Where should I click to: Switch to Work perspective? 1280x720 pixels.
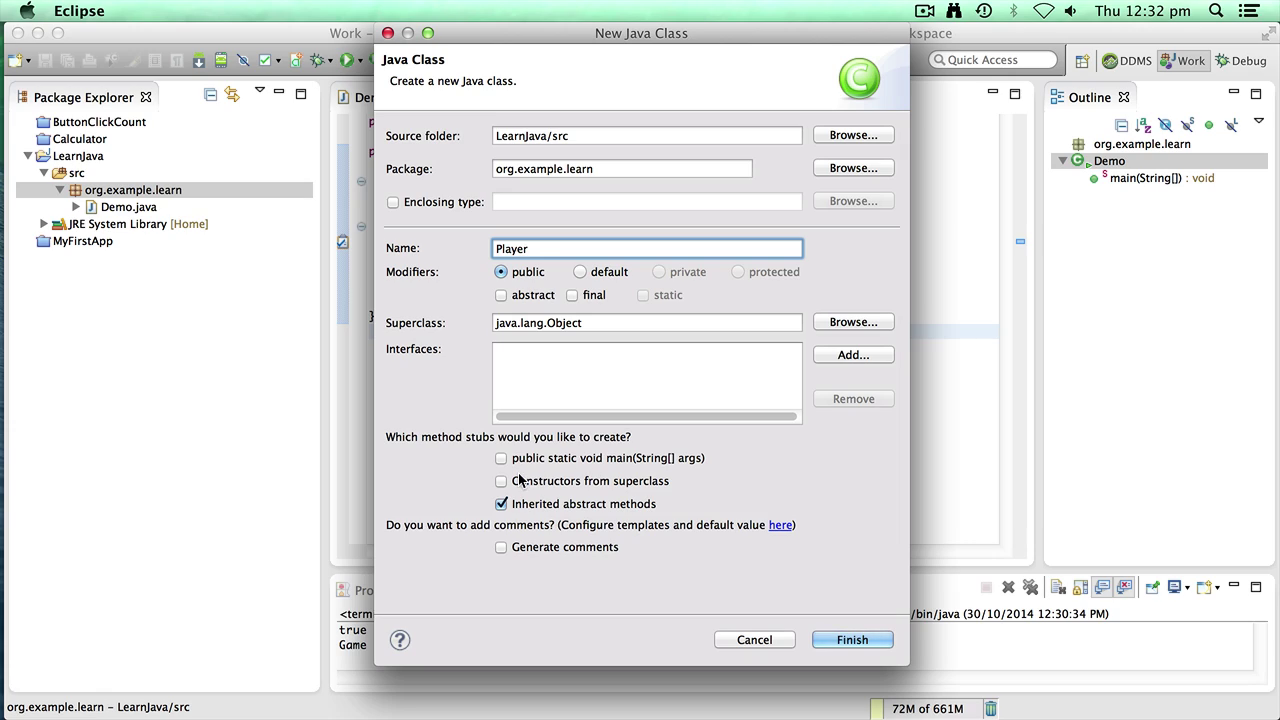click(1182, 61)
